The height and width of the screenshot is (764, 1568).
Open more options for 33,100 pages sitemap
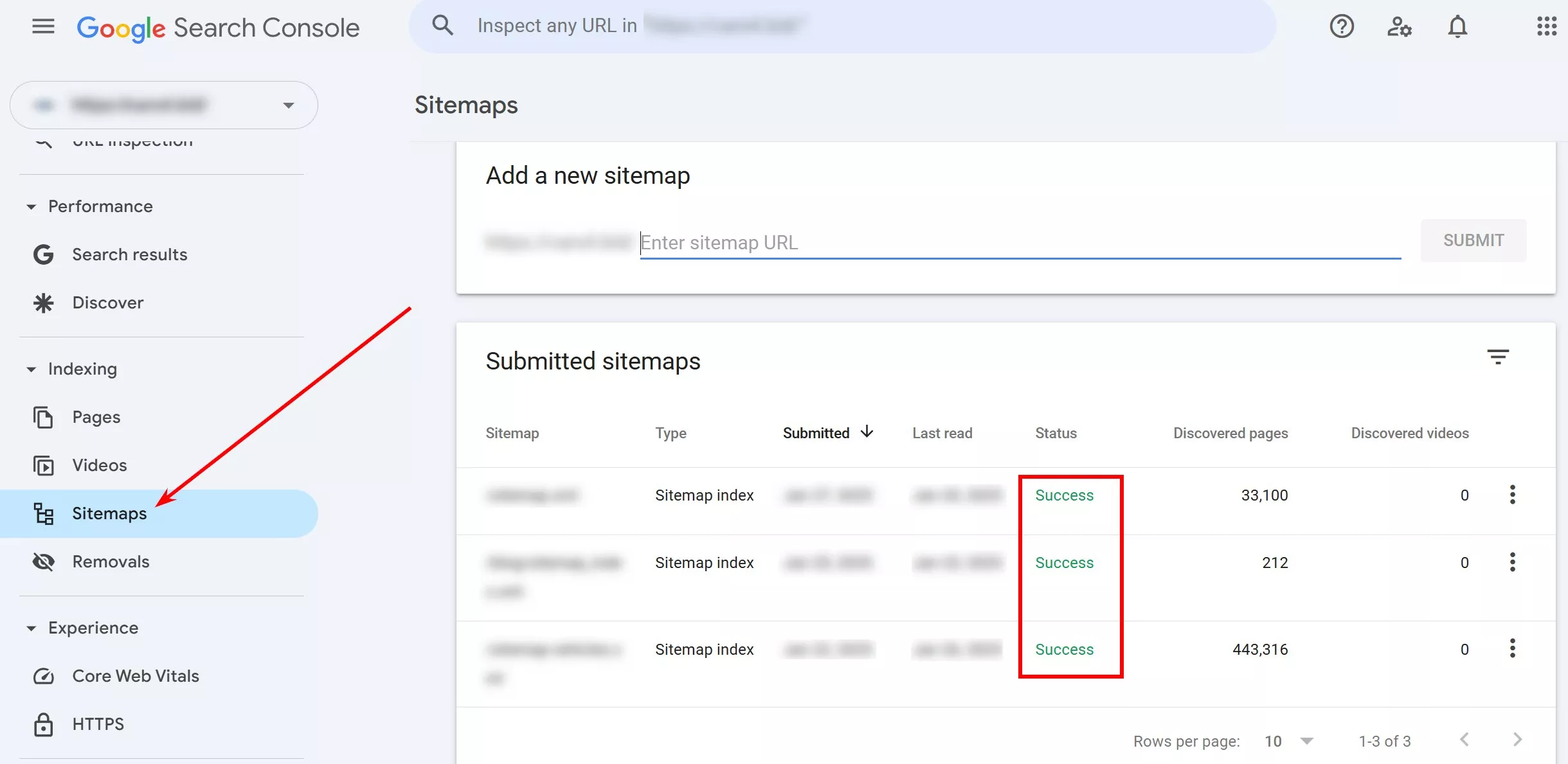pyautogui.click(x=1512, y=495)
